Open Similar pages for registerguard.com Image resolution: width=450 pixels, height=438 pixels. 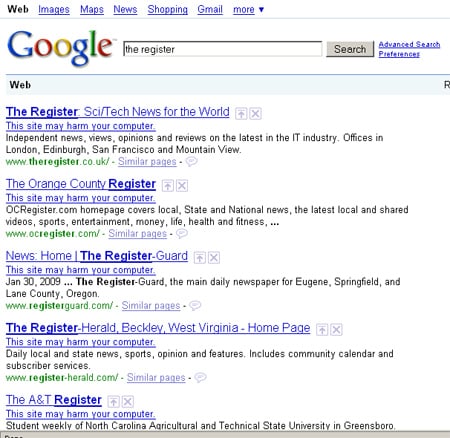coord(151,306)
